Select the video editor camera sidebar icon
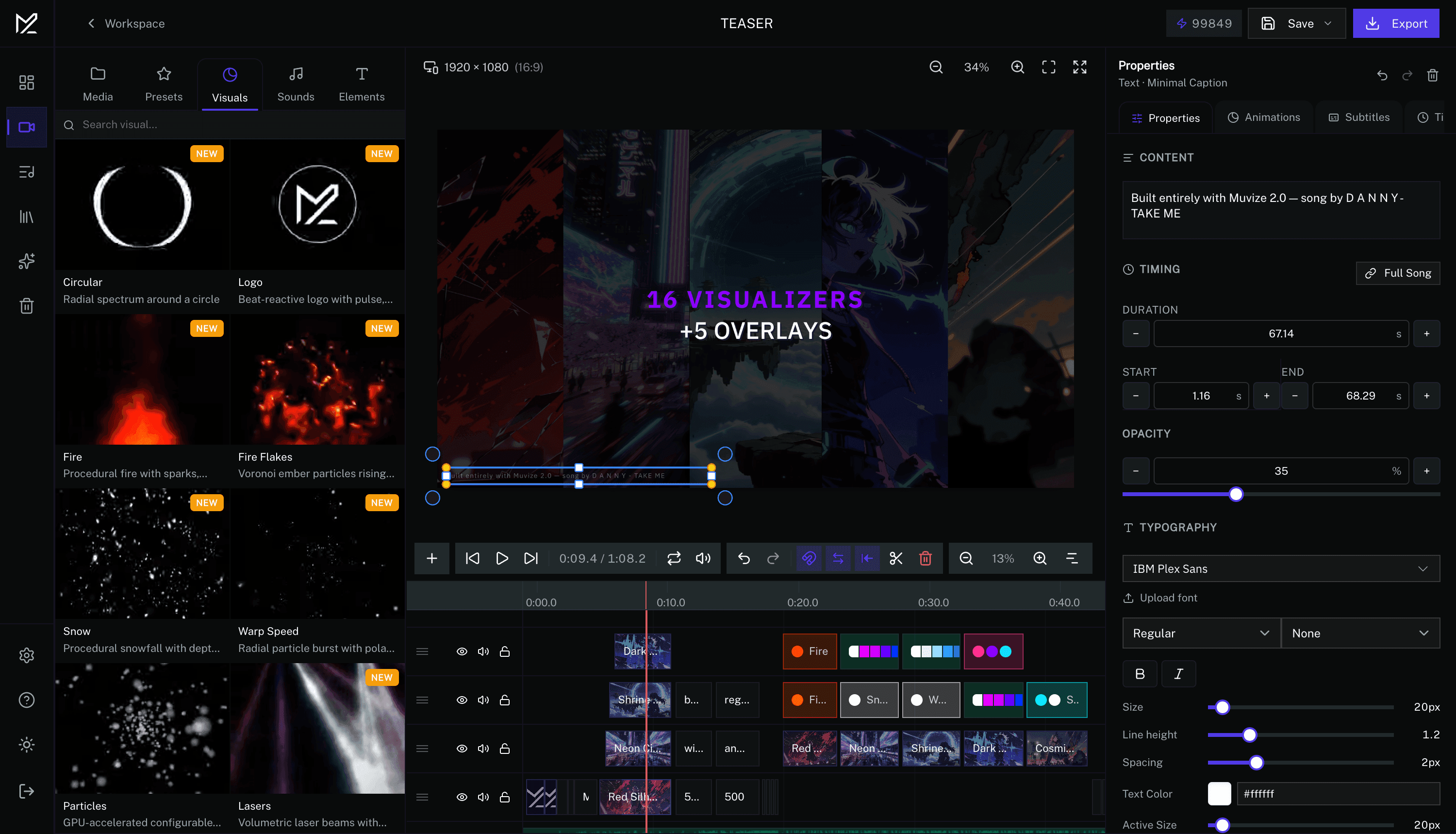The image size is (1456, 834). [26, 127]
